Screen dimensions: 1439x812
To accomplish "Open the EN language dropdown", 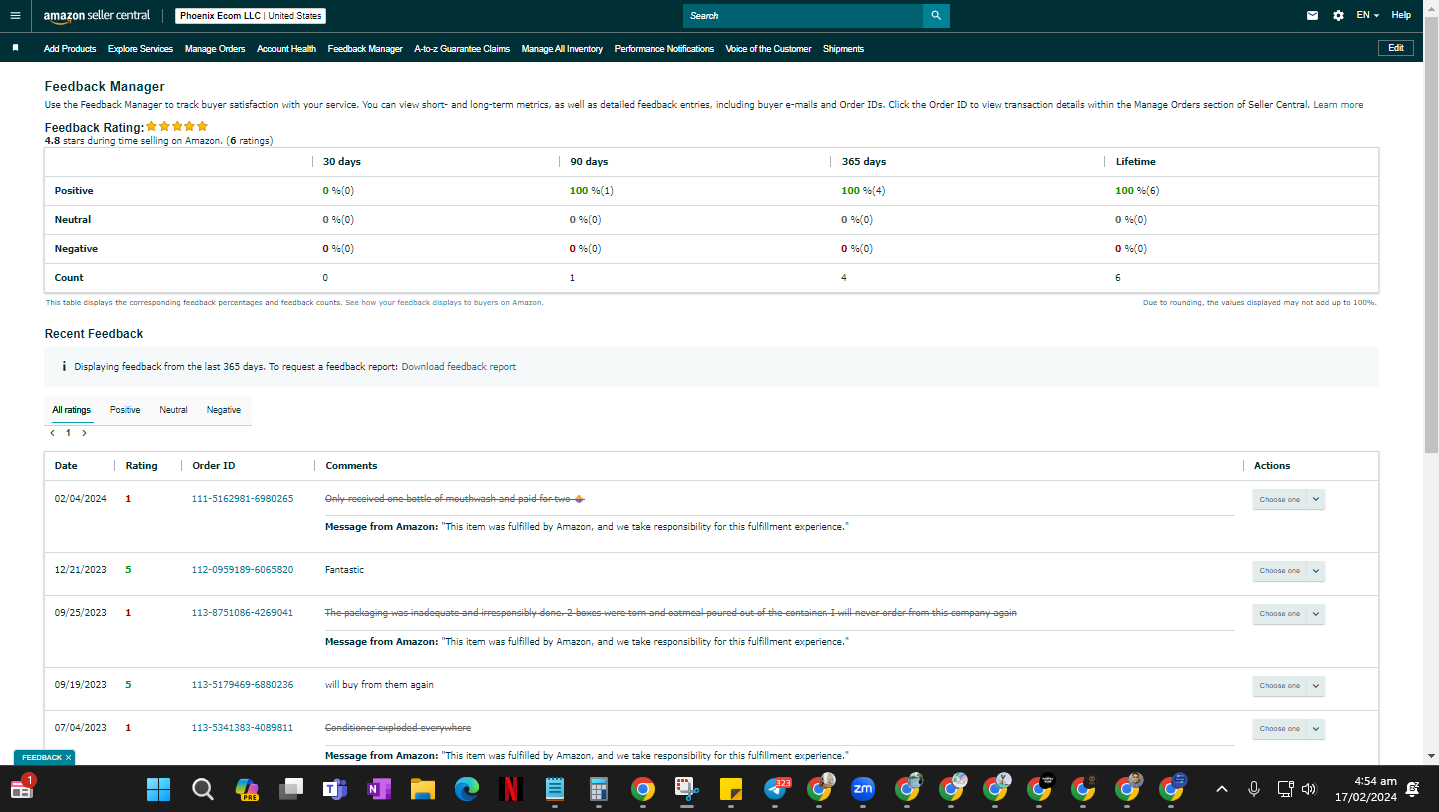I will 1367,15.
